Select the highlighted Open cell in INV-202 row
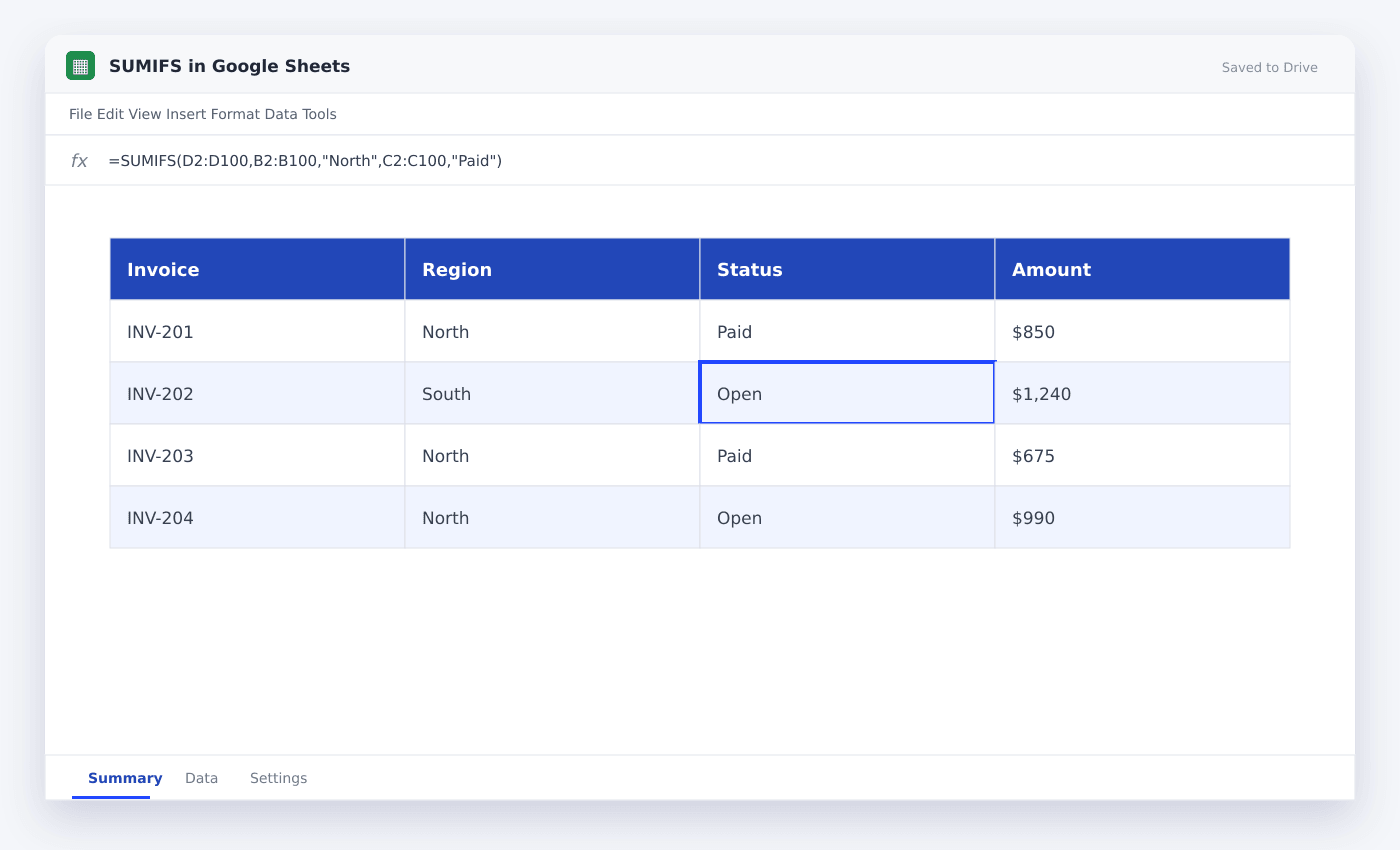The height and width of the screenshot is (850, 1400). (x=847, y=393)
